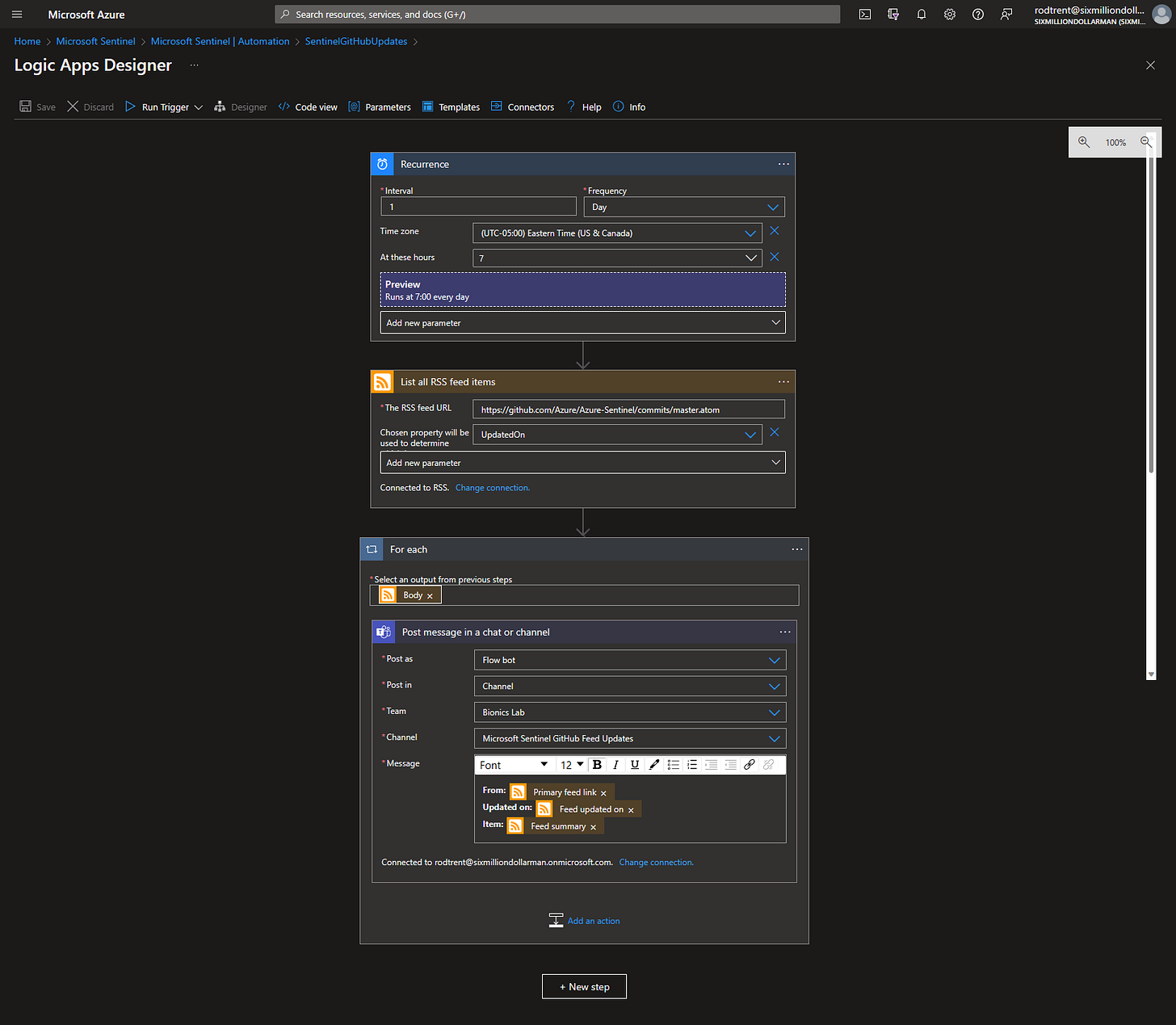Open the Directories and subscriptions filter icon
This screenshot has height=1025, width=1176.
tap(893, 15)
